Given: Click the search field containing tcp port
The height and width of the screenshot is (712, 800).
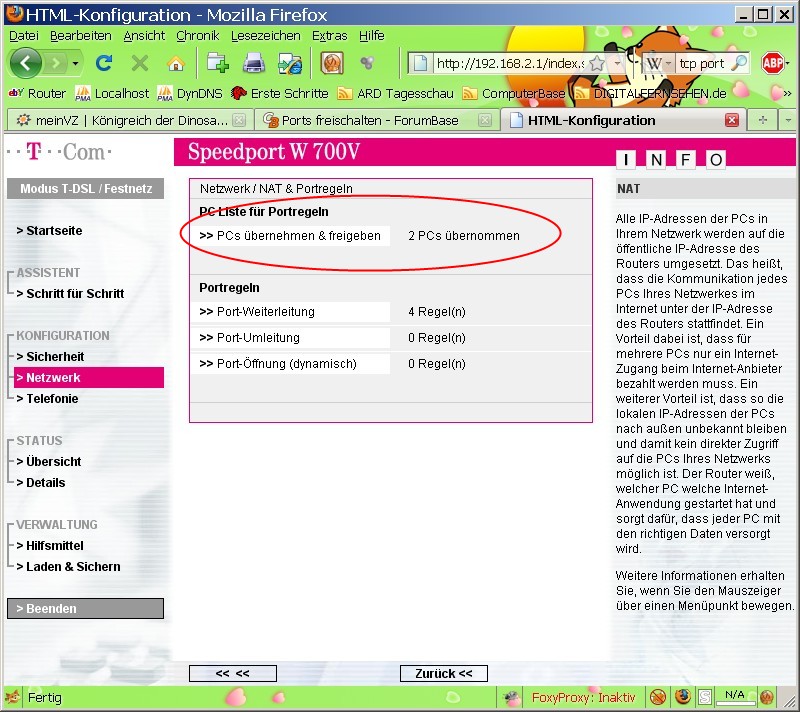Looking at the screenshot, I should [x=703, y=64].
